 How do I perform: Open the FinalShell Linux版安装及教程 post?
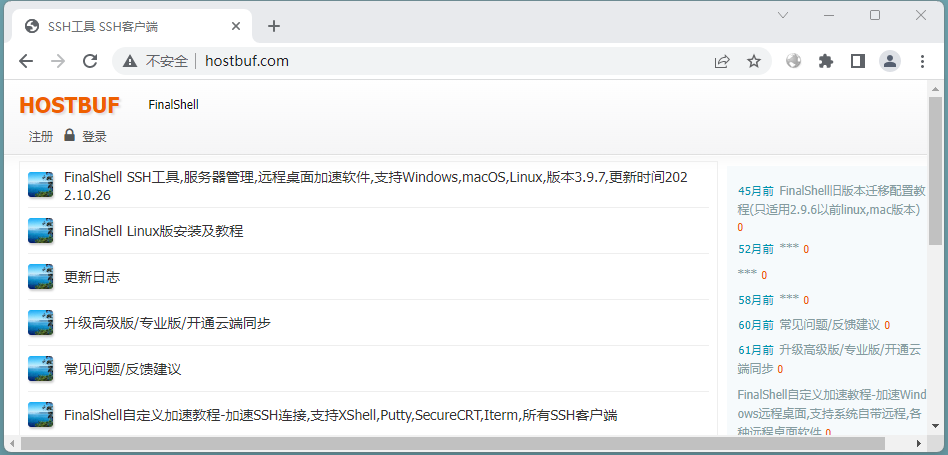pos(153,231)
